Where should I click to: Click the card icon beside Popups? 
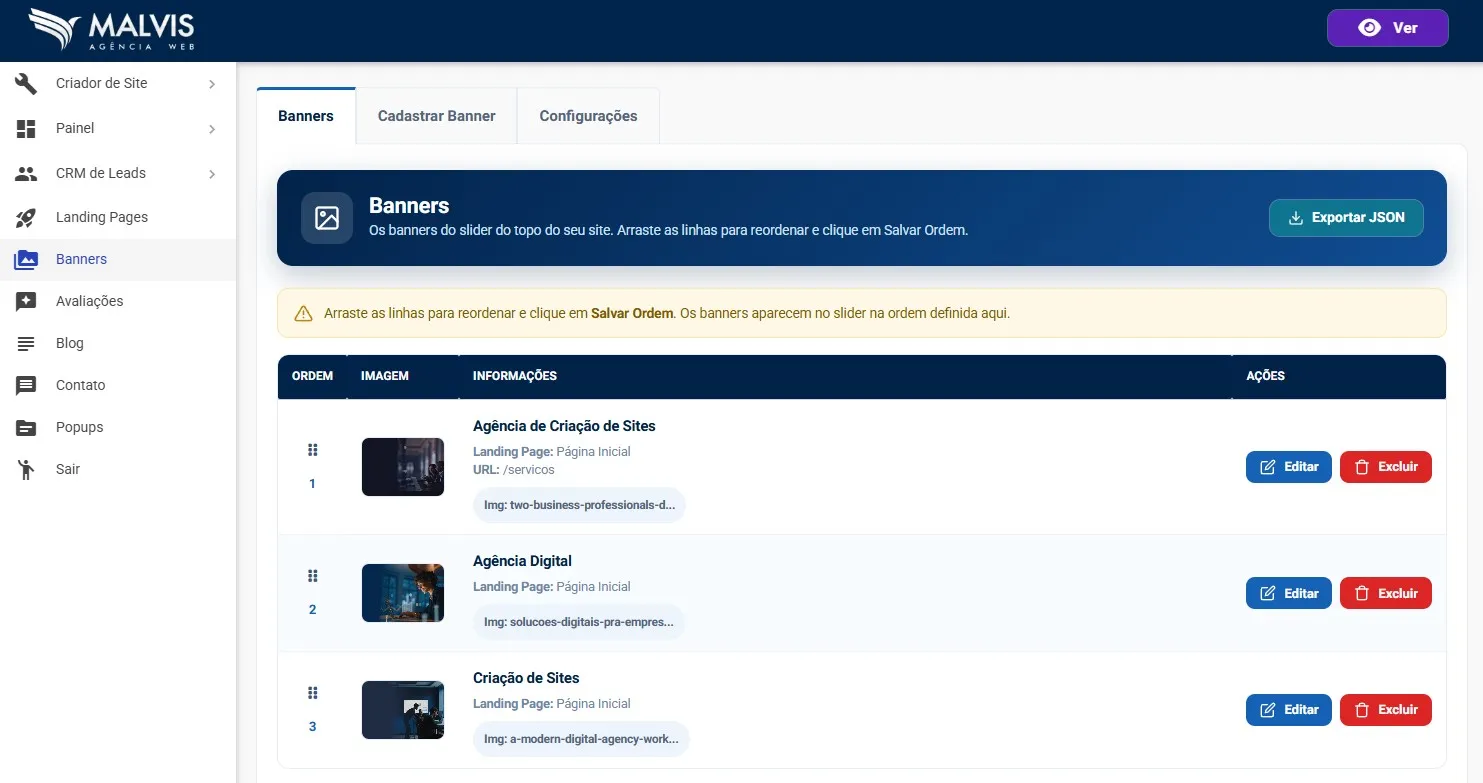click(x=26, y=427)
